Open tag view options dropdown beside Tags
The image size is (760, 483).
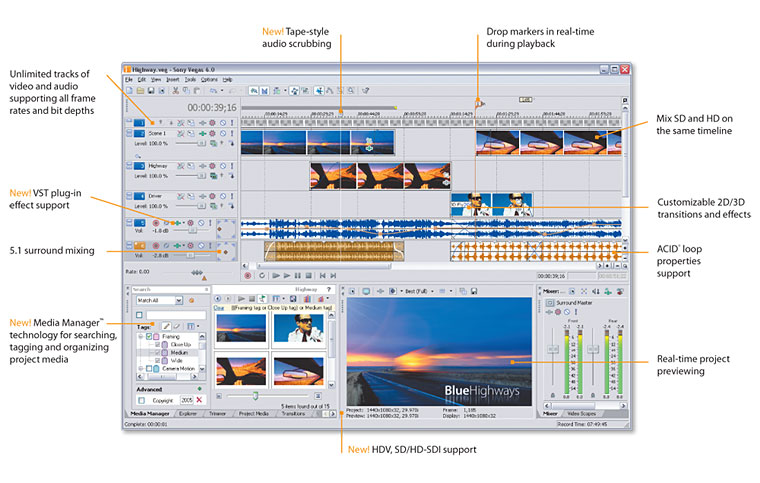click(x=198, y=327)
